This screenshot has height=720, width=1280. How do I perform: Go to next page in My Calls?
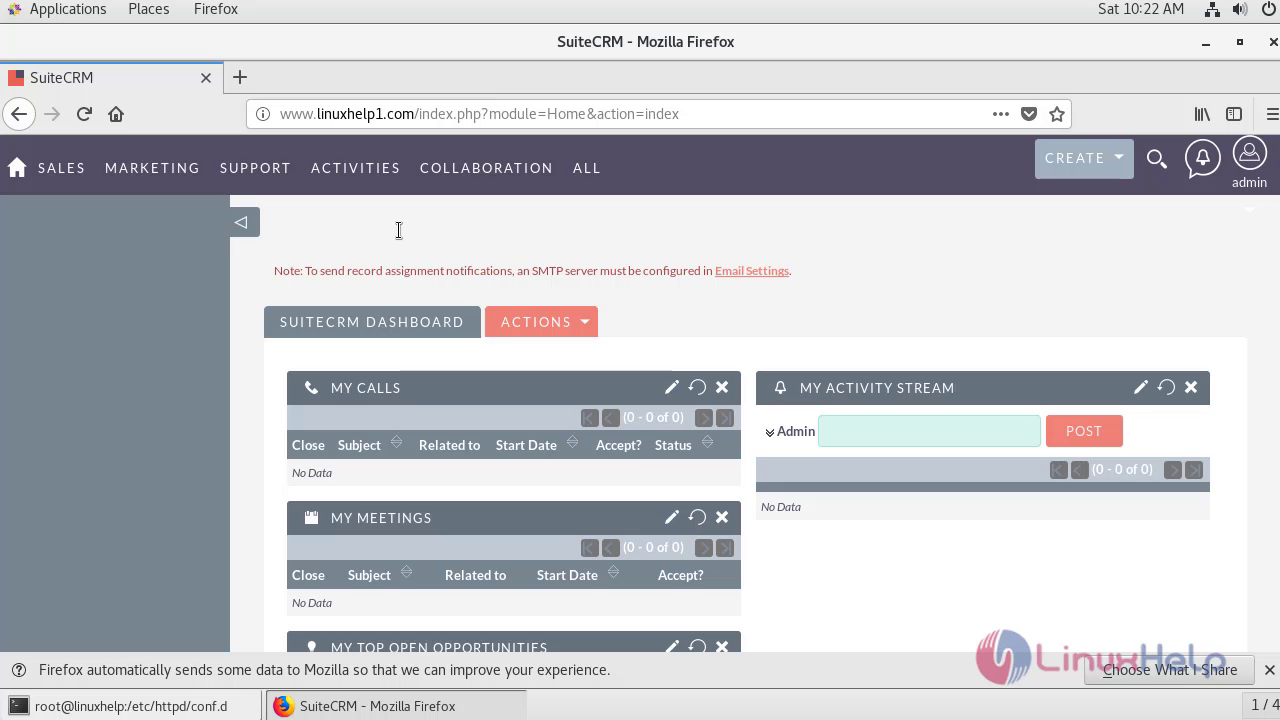pyautogui.click(x=704, y=418)
